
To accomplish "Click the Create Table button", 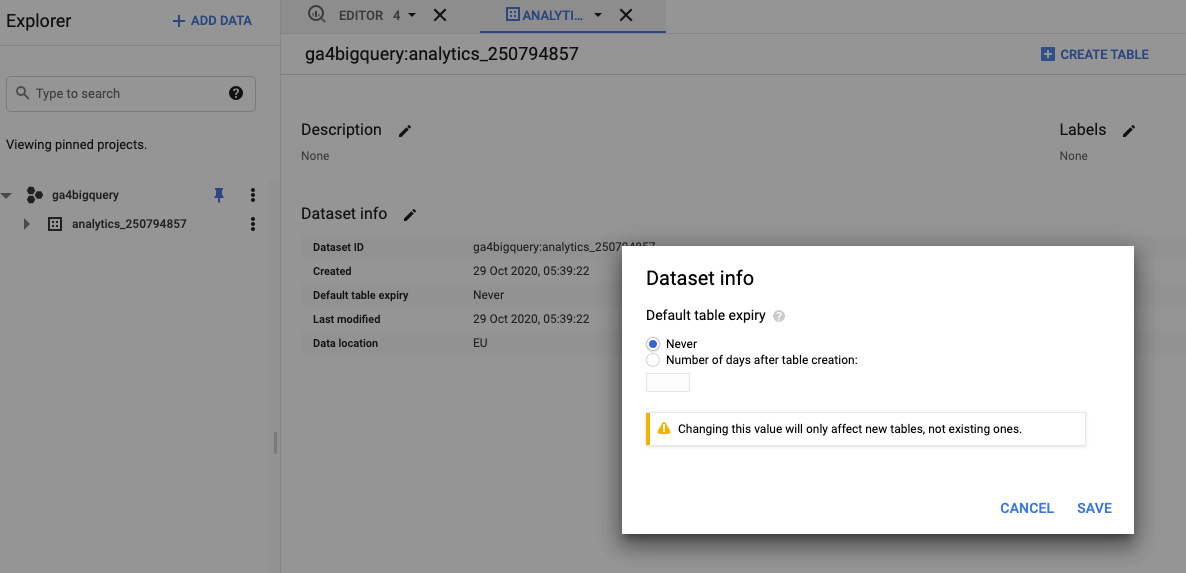I will 1094,54.
